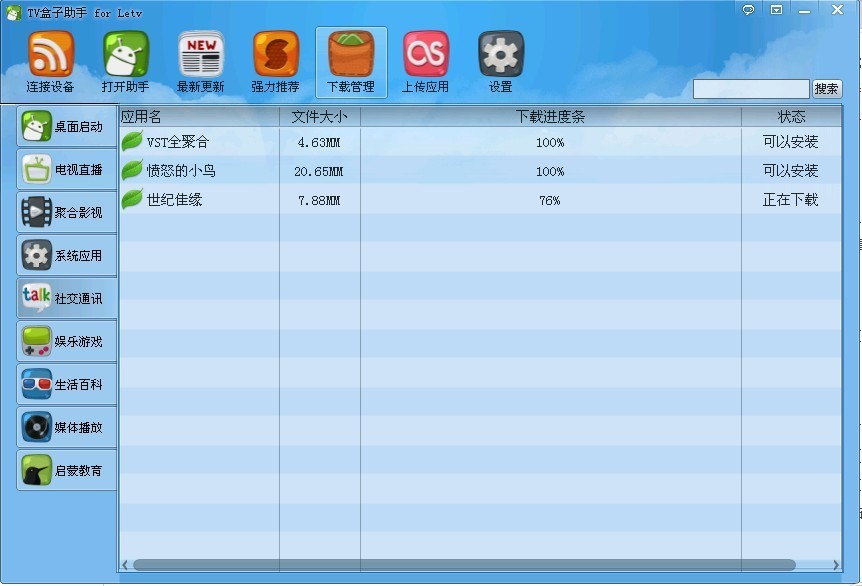Select the 启蒙教育 education category
862x586 pixels.
pos(67,470)
